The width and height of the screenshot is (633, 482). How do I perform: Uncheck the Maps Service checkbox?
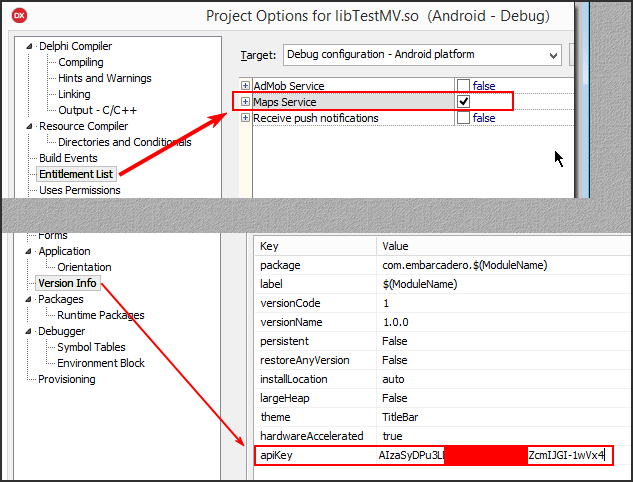[x=463, y=101]
